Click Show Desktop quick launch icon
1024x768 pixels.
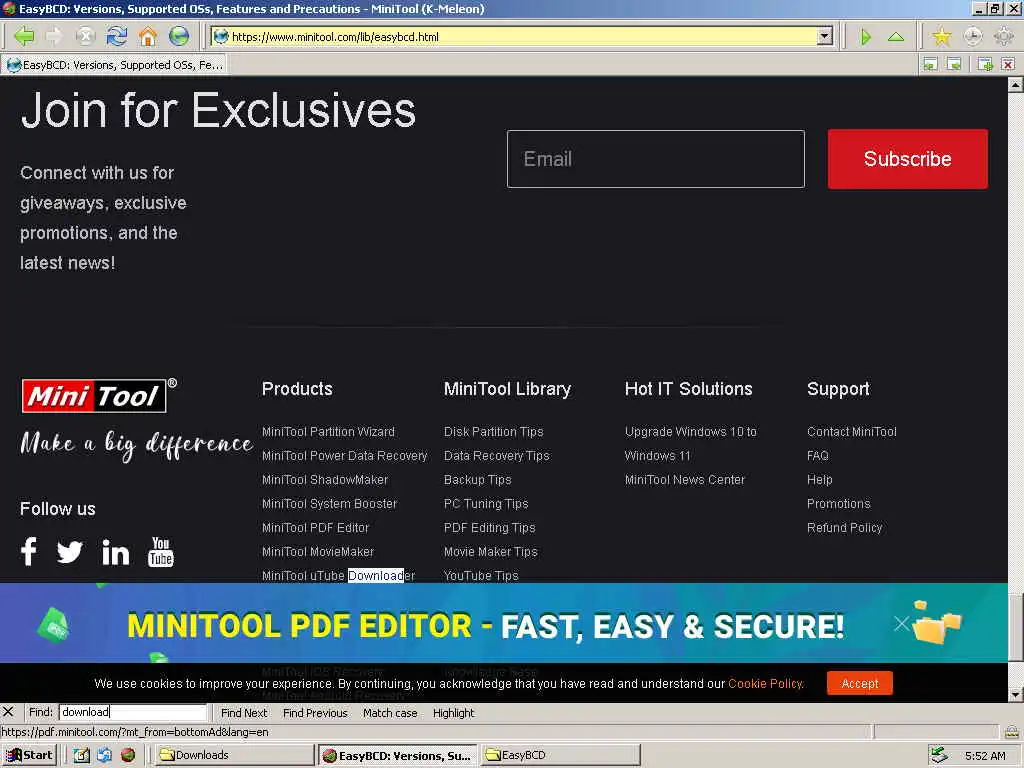(x=81, y=755)
